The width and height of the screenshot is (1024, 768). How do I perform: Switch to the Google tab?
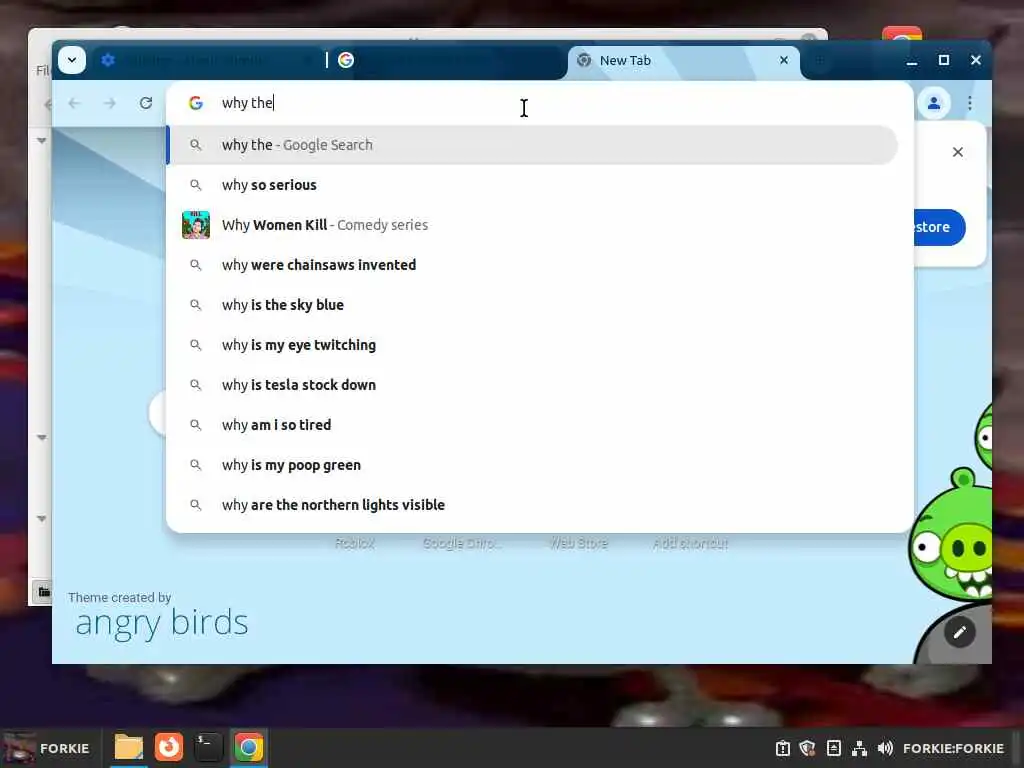447,61
